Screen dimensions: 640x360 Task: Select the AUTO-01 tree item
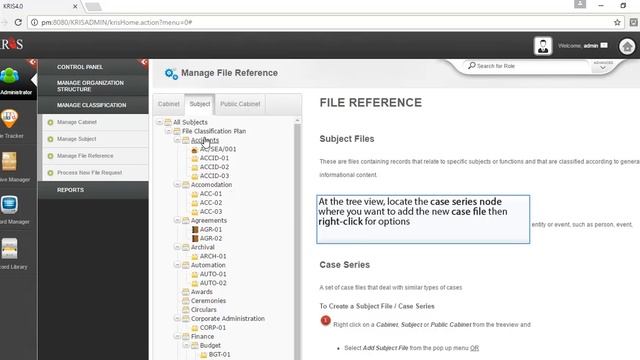pos(213,274)
